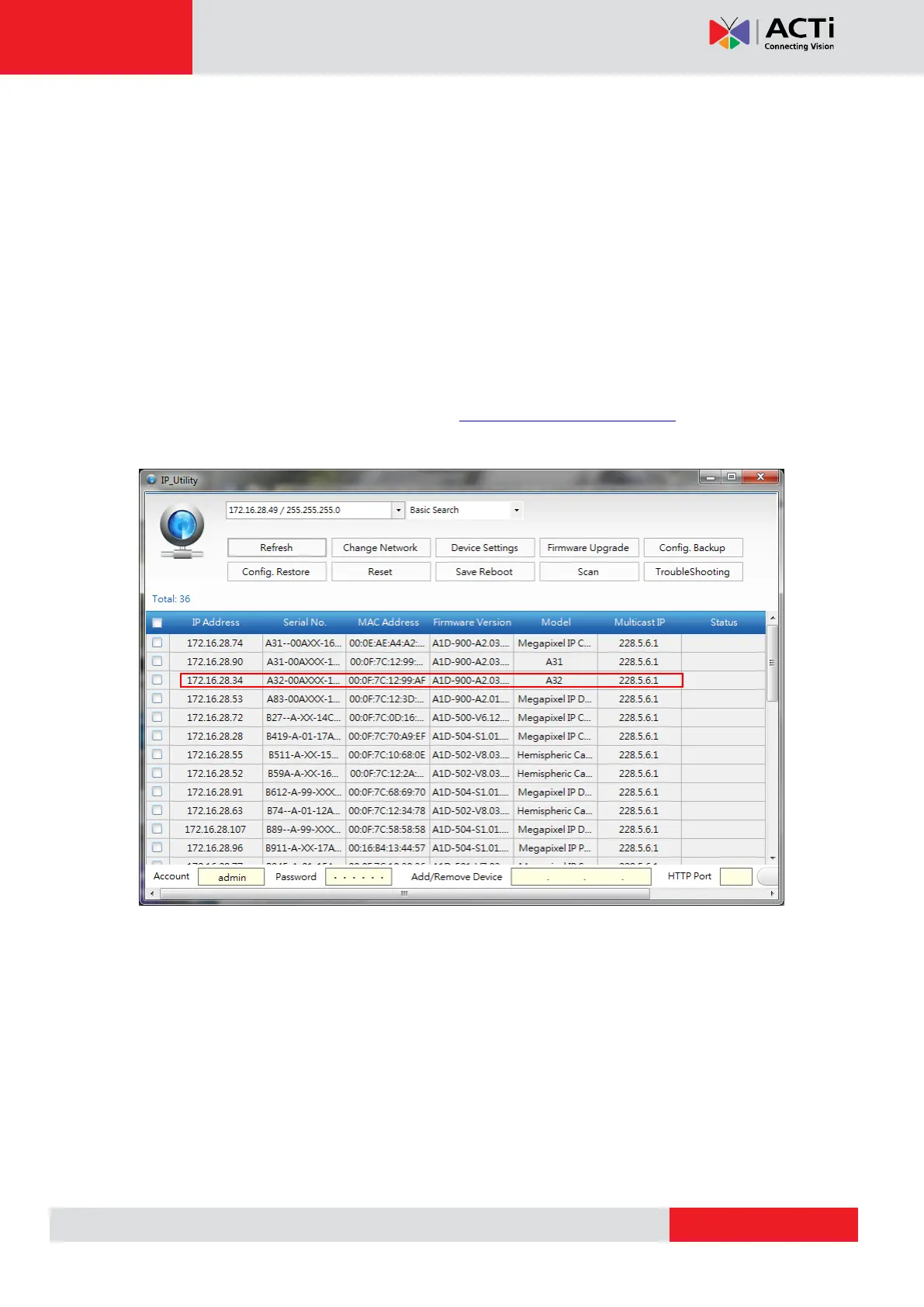
Task: Open Device Settings
Action: point(484,548)
